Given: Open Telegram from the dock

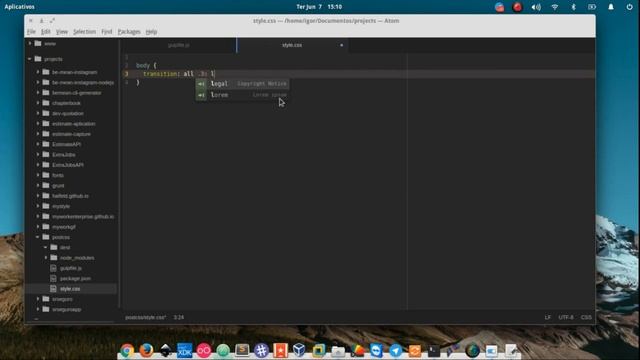Looking at the screenshot, I should 395,350.
